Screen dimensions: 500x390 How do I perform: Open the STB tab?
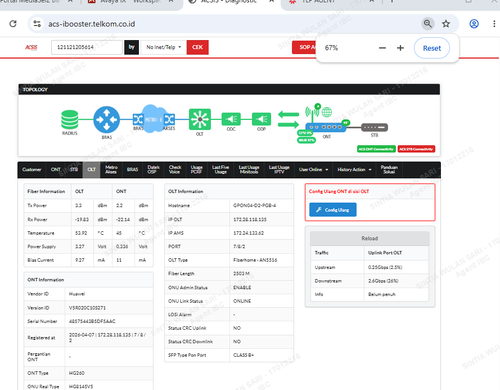(74, 170)
